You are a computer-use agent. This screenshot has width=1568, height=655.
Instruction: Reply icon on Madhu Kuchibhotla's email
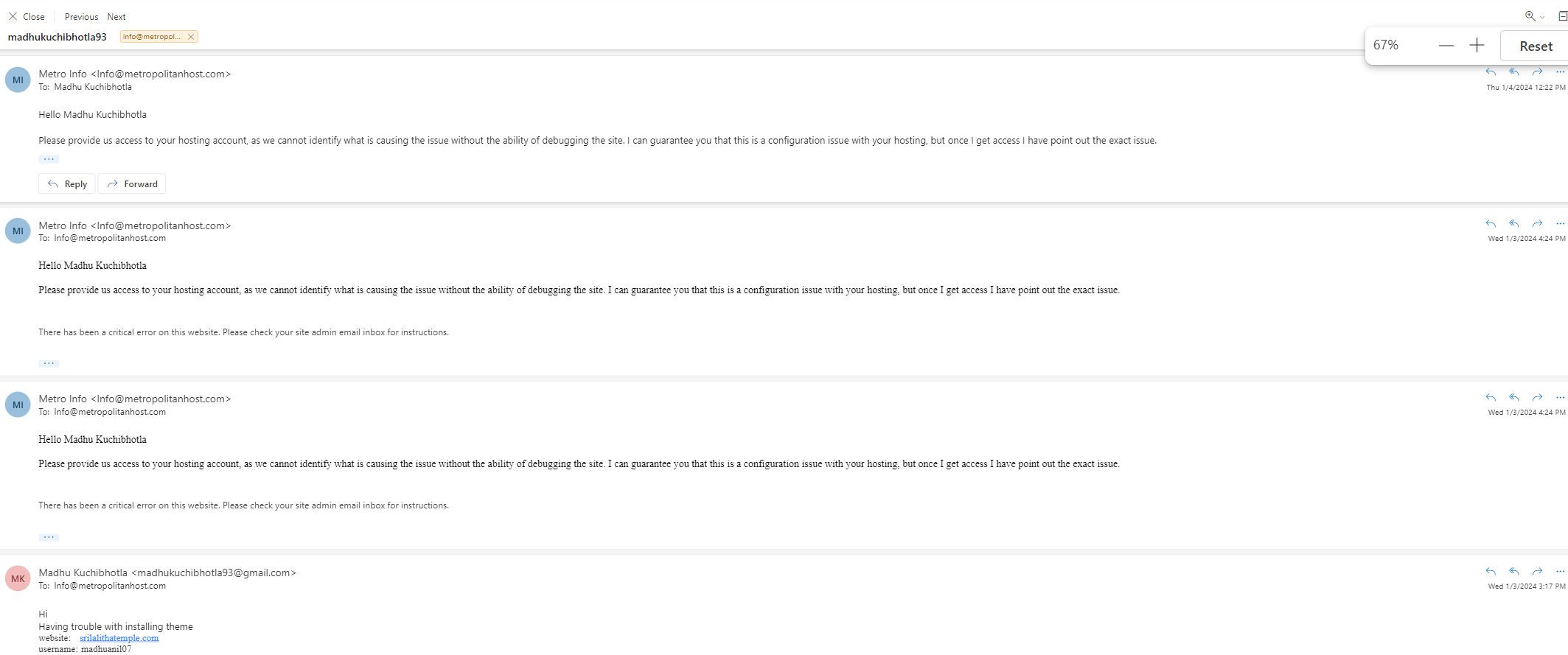tap(1491, 572)
